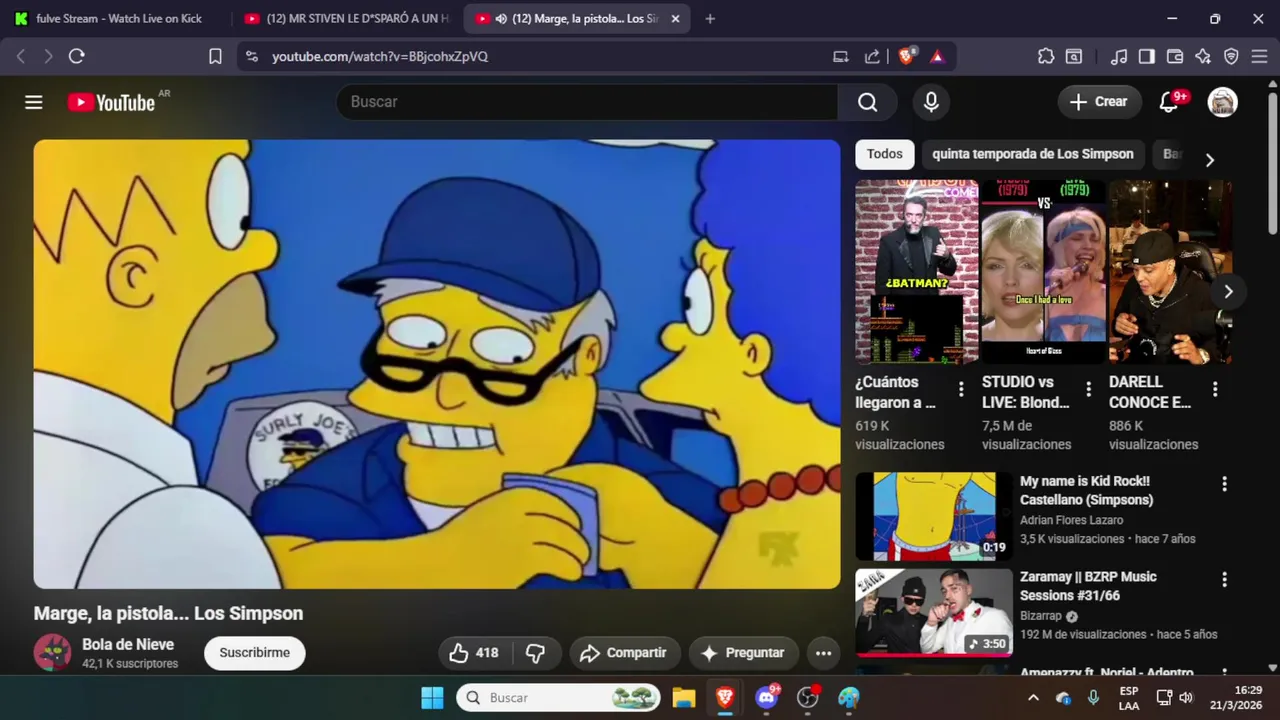The height and width of the screenshot is (720, 1280).
Task: Open a new browser tab
Action: [710, 19]
